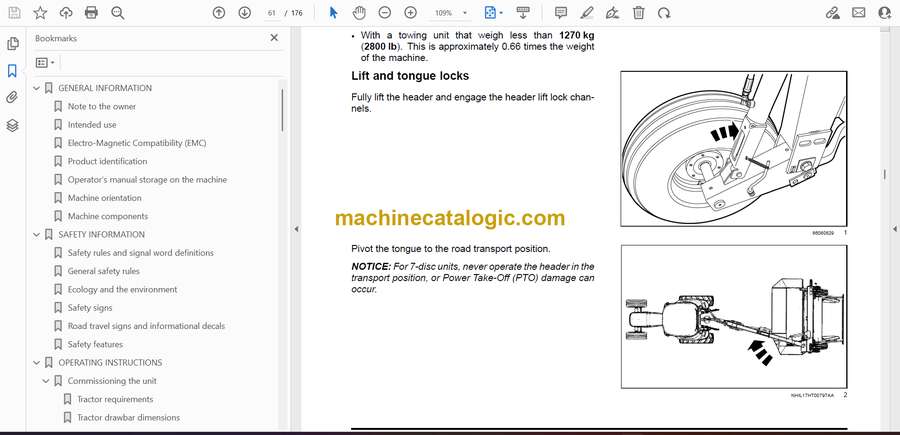Open the Attachments paperclip panel

[x=12, y=98]
